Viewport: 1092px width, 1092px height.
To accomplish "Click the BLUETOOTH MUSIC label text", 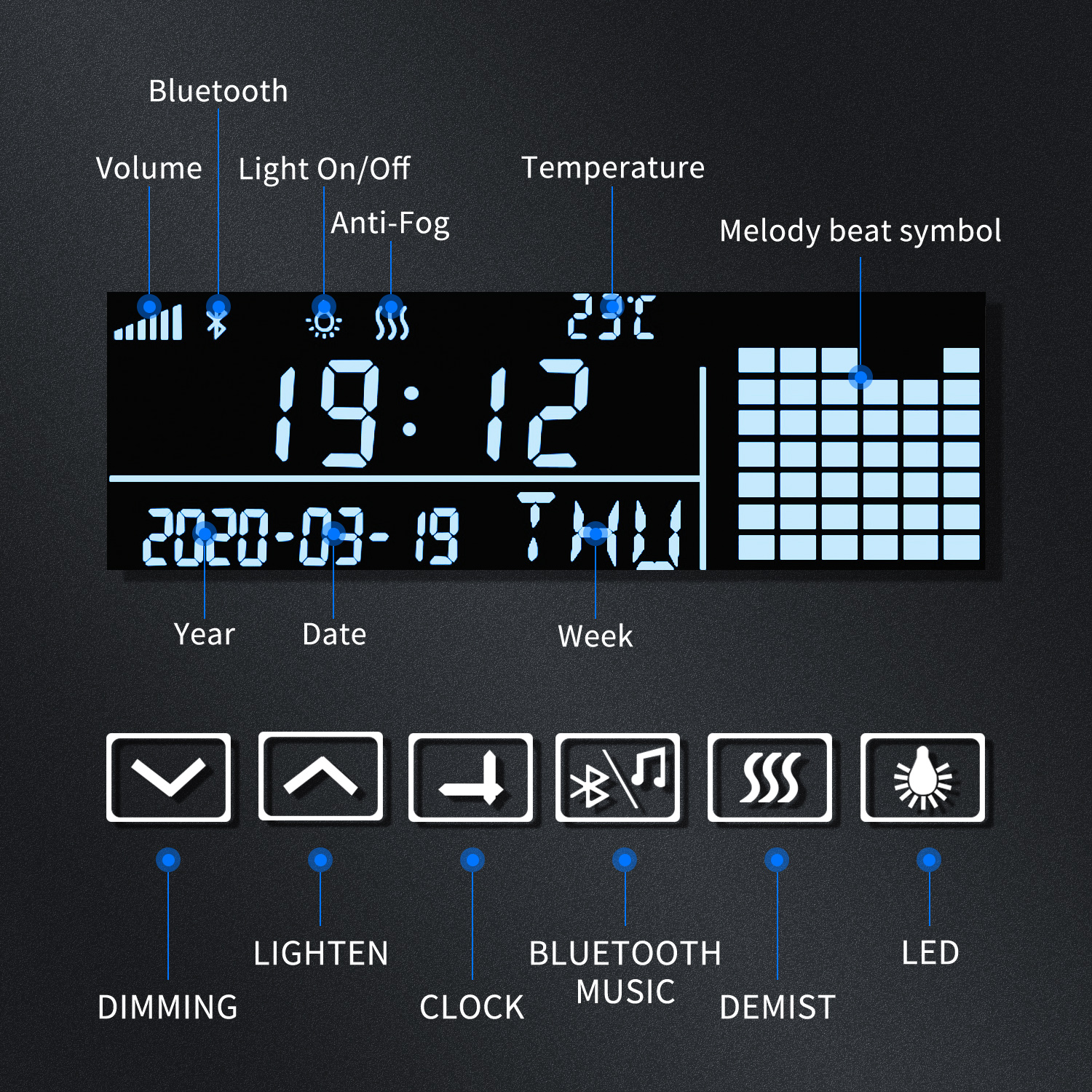I will point(625,973).
